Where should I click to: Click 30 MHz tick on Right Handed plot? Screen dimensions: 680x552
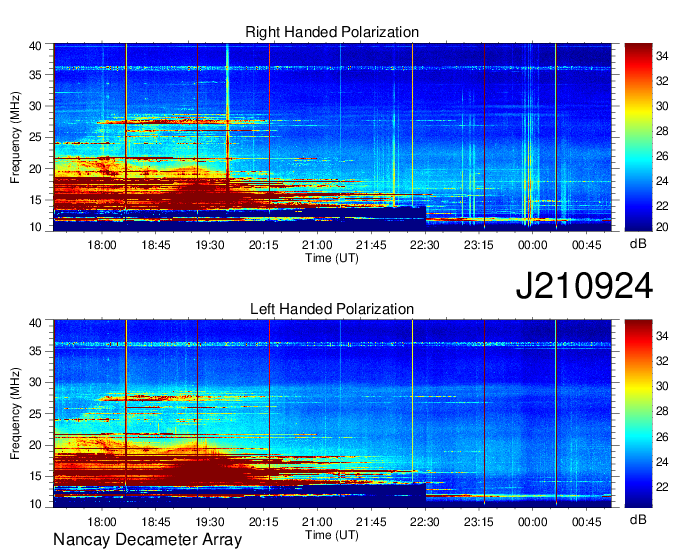[x=35, y=106]
